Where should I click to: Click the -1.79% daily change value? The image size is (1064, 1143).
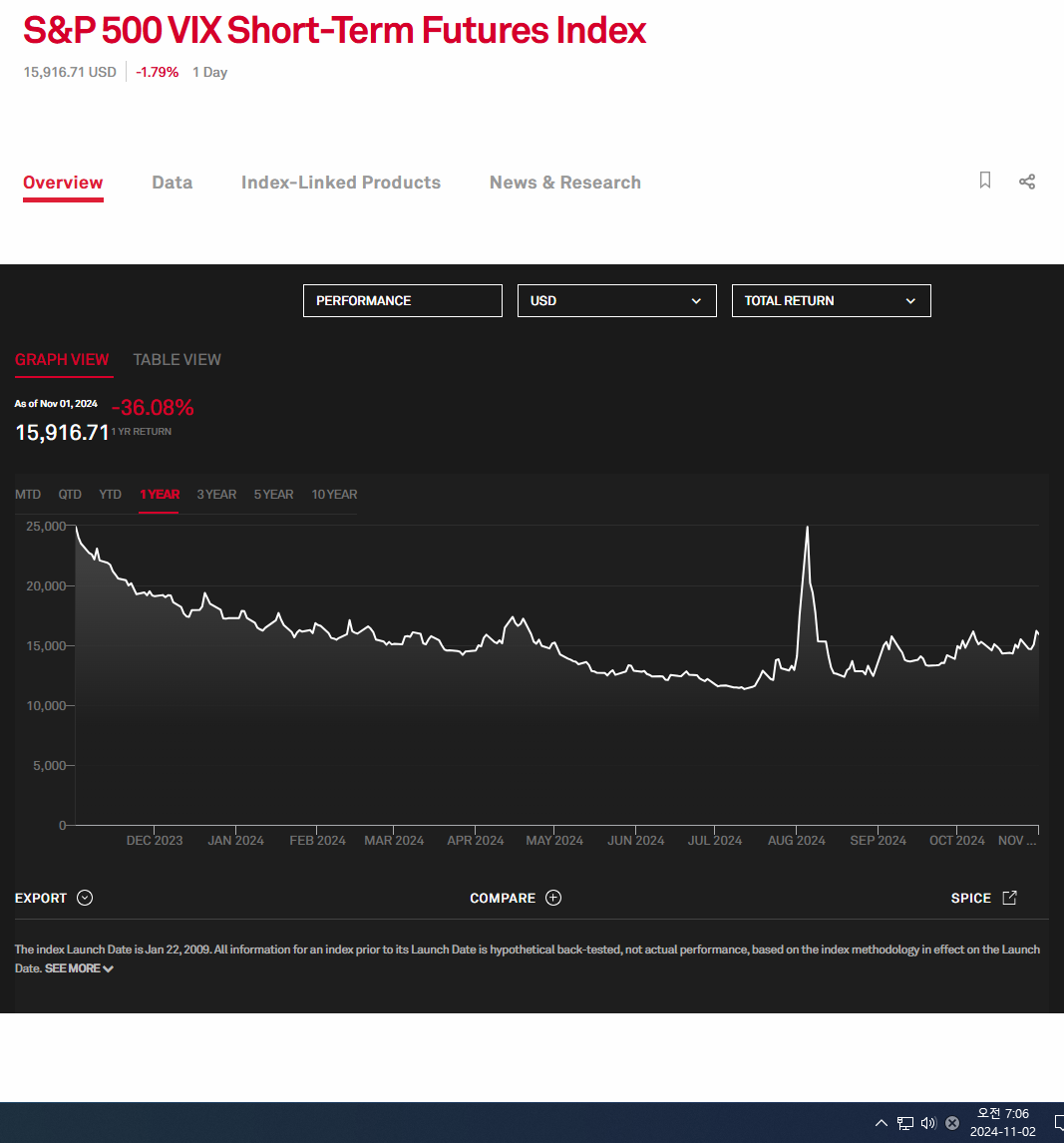pyautogui.click(x=157, y=72)
